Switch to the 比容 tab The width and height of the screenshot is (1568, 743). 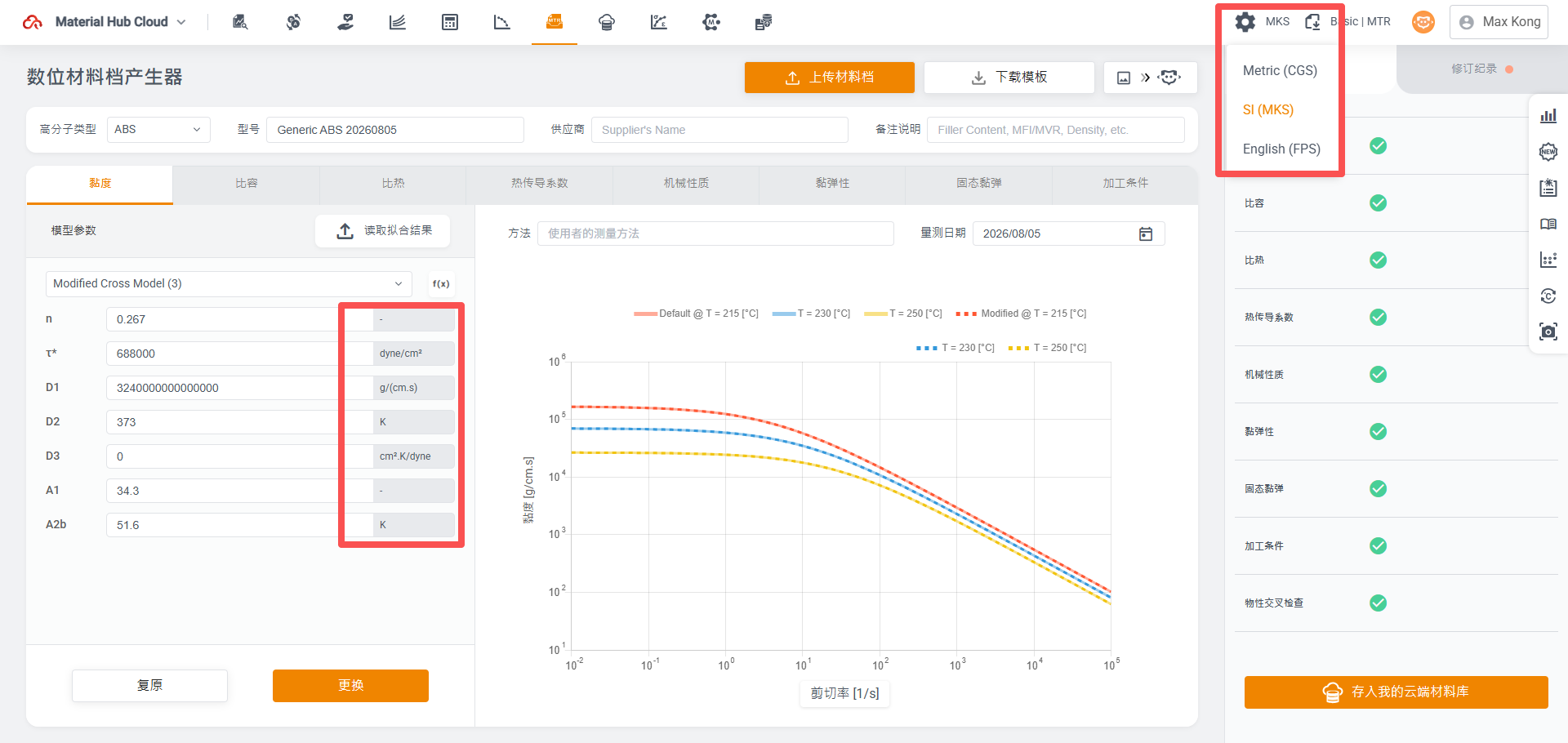246,184
